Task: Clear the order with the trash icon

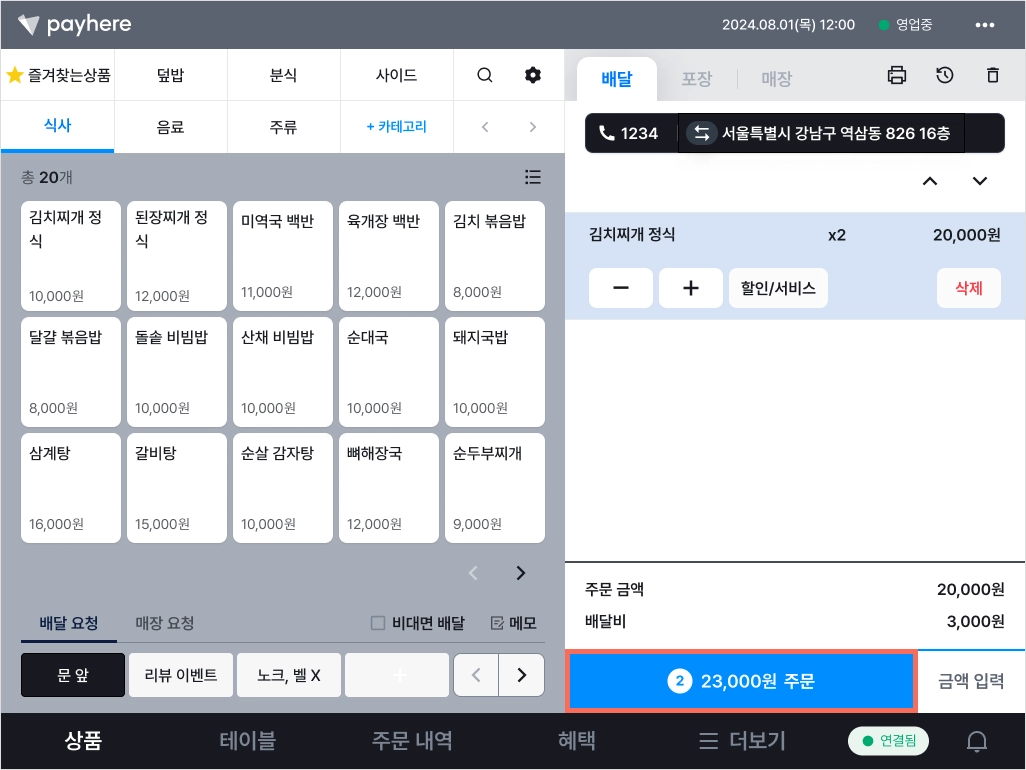Action: (x=993, y=75)
